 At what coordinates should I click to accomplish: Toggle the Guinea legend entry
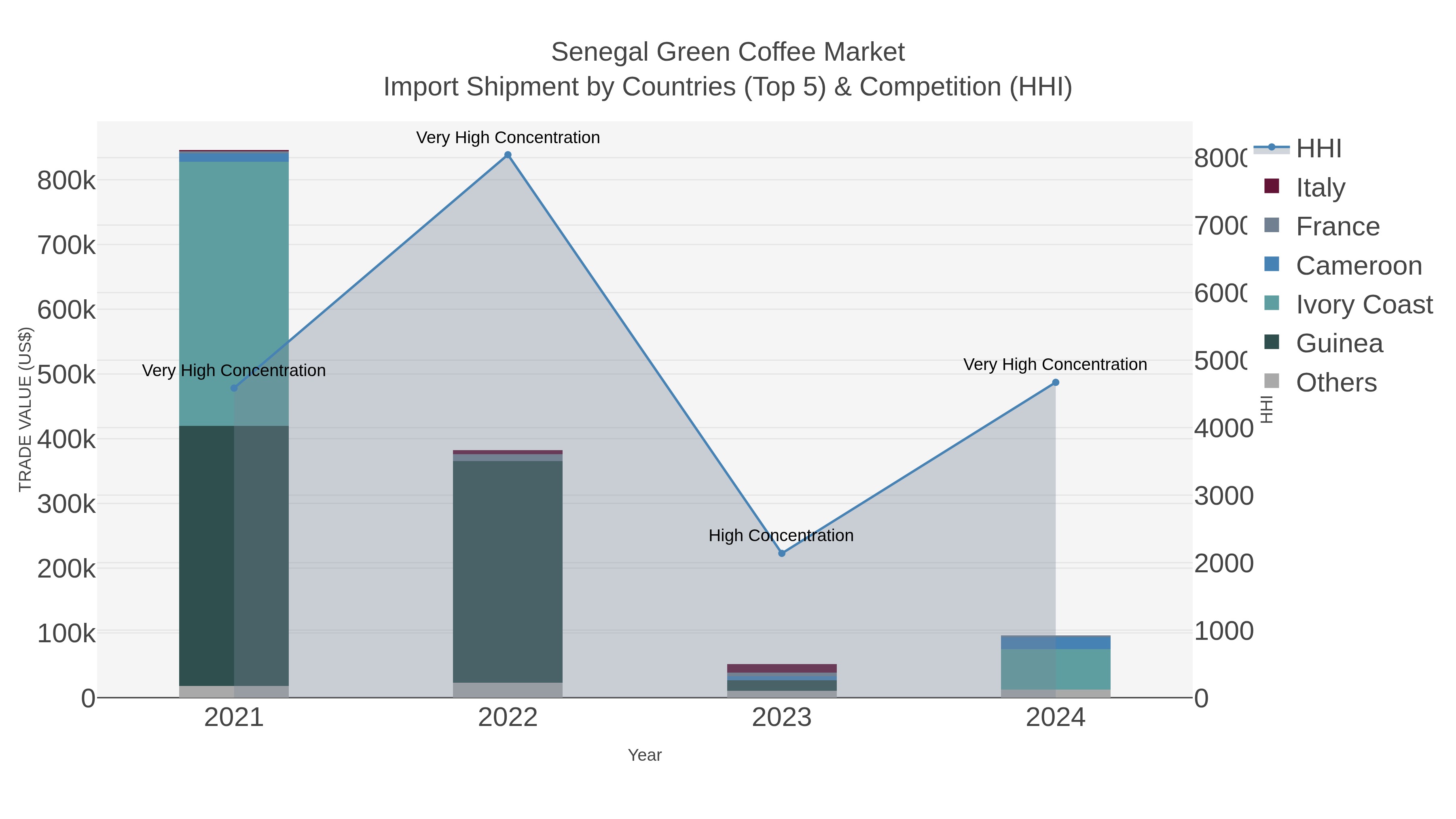coord(1323,344)
